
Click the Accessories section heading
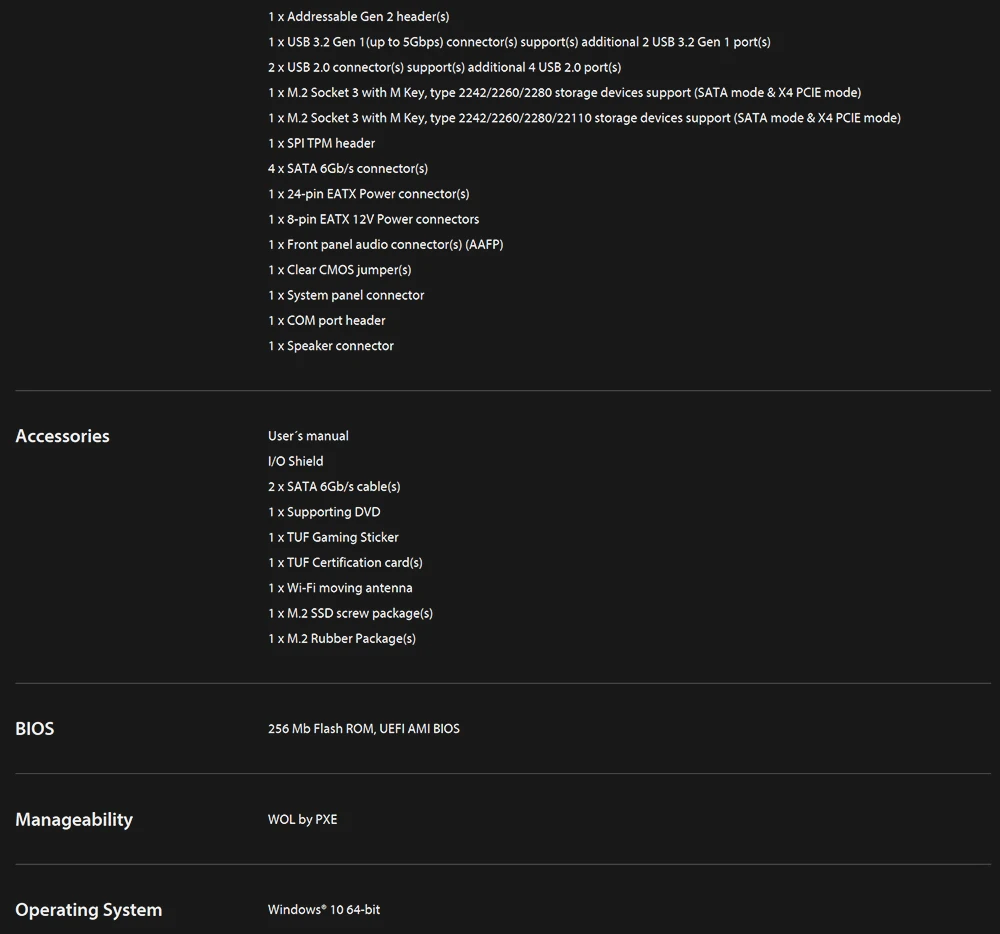pos(62,436)
